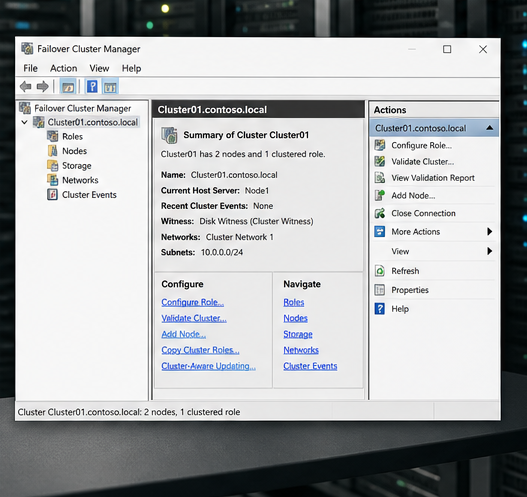
Task: Open the Action menu
Action: pos(64,69)
